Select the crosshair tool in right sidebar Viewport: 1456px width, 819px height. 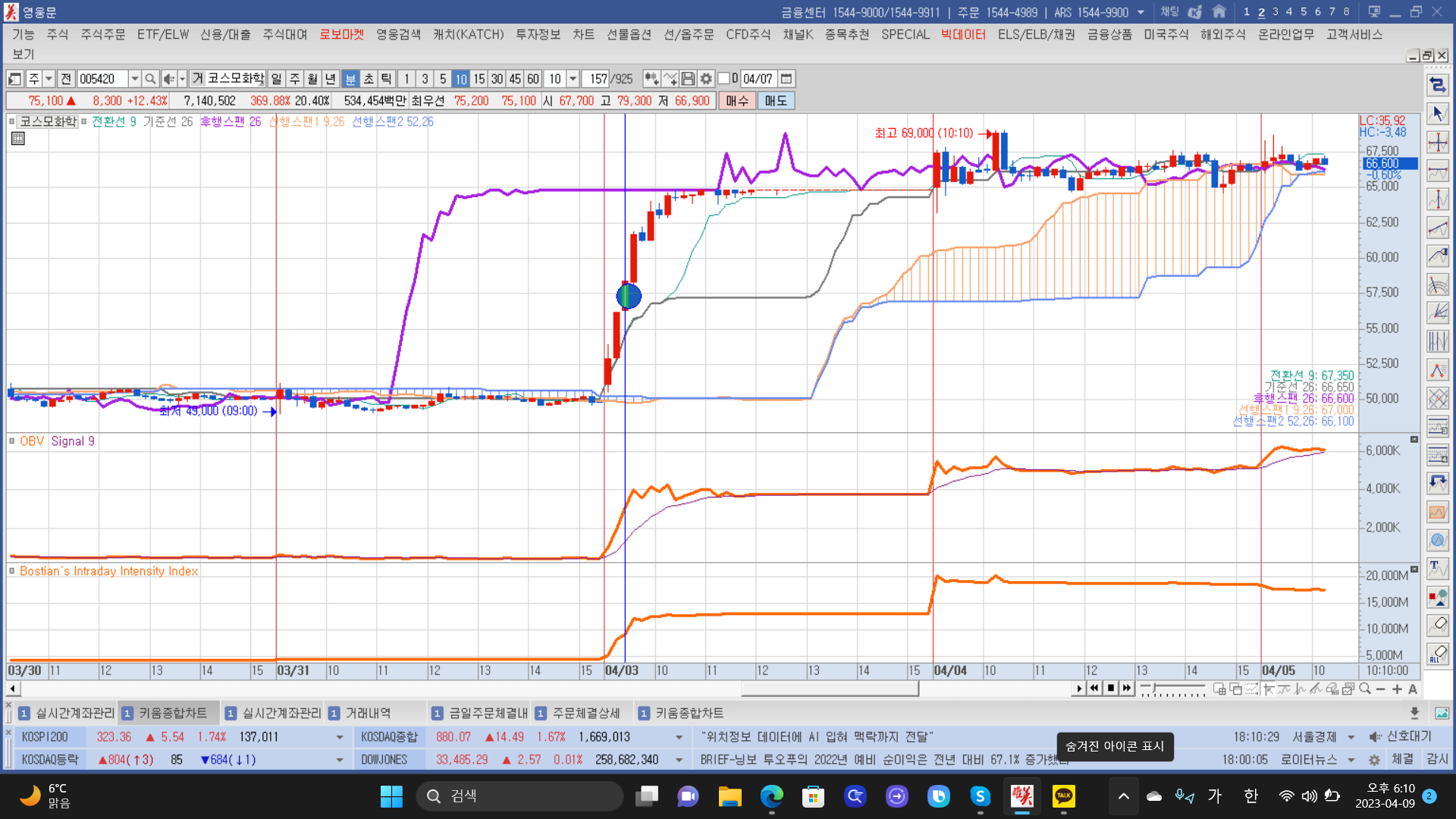pos(1437,143)
